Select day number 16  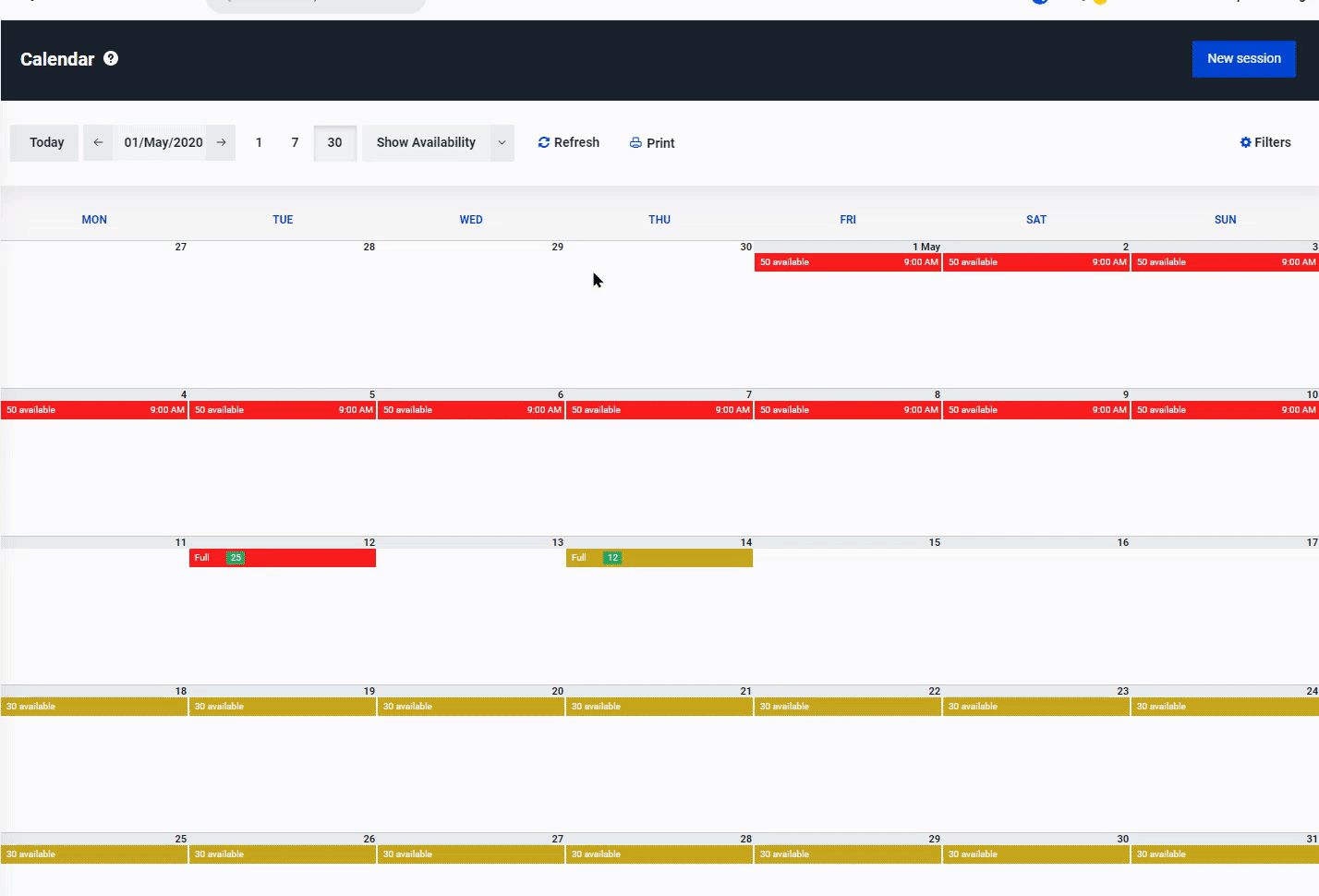tap(1123, 543)
